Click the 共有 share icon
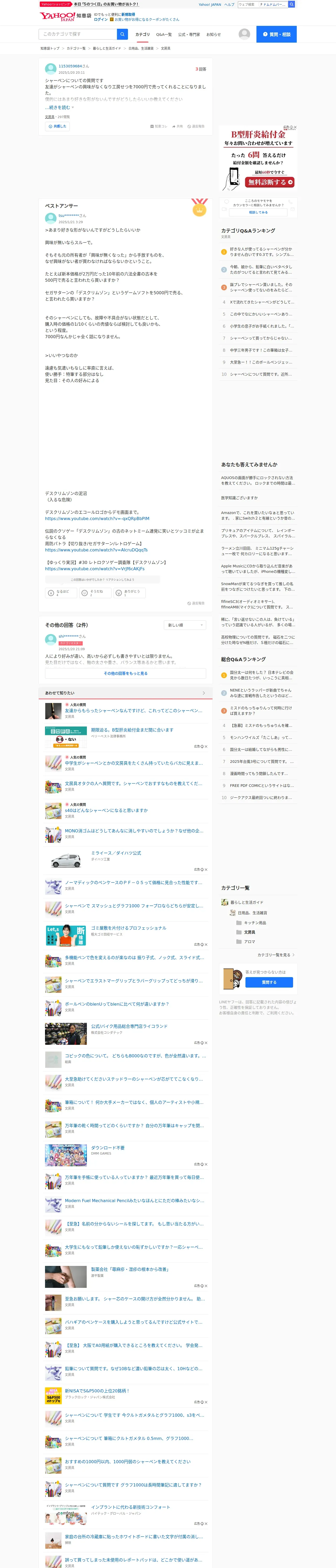 tap(174, 126)
